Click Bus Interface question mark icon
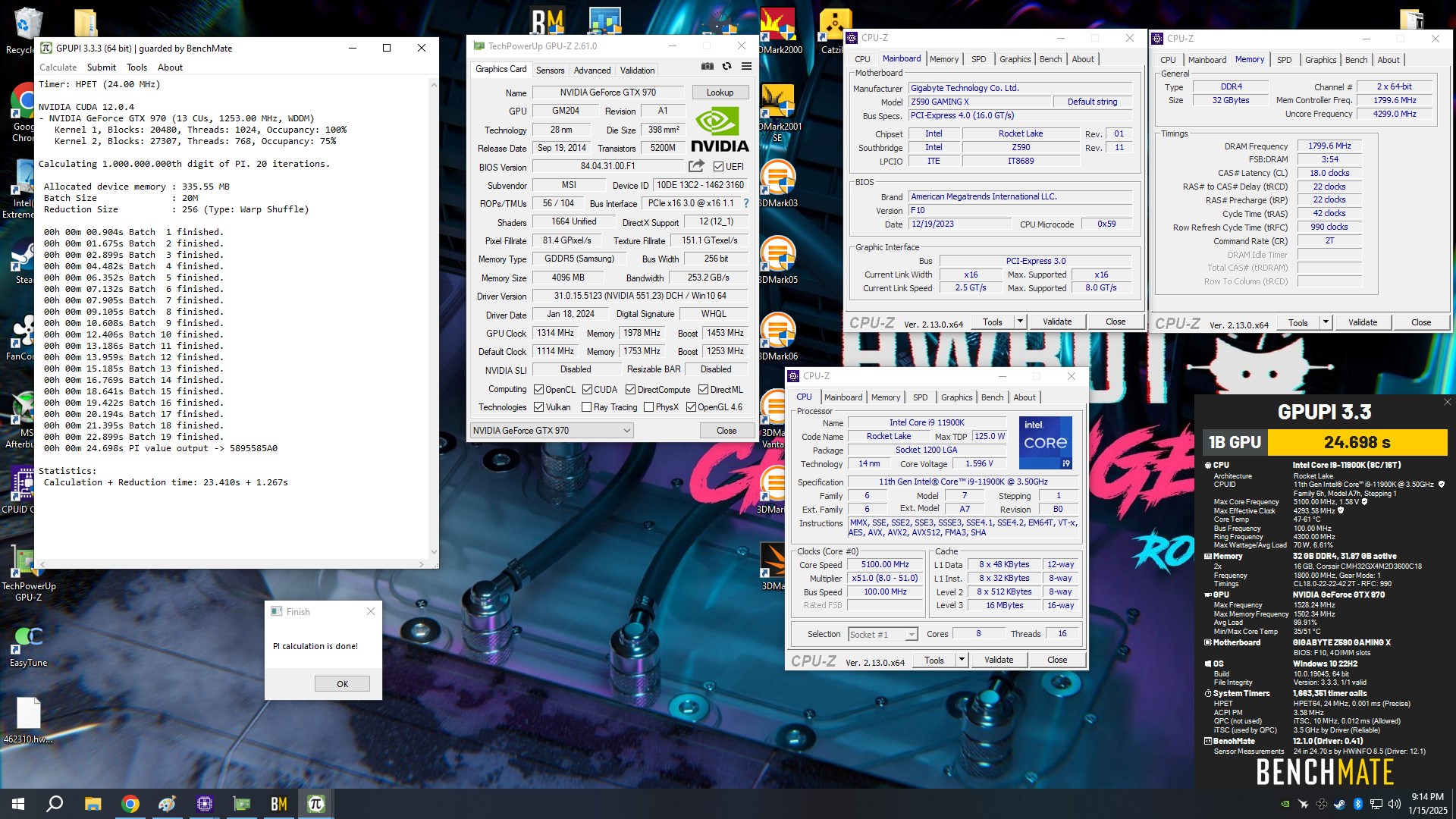This screenshot has height=819, width=1456. [746, 203]
